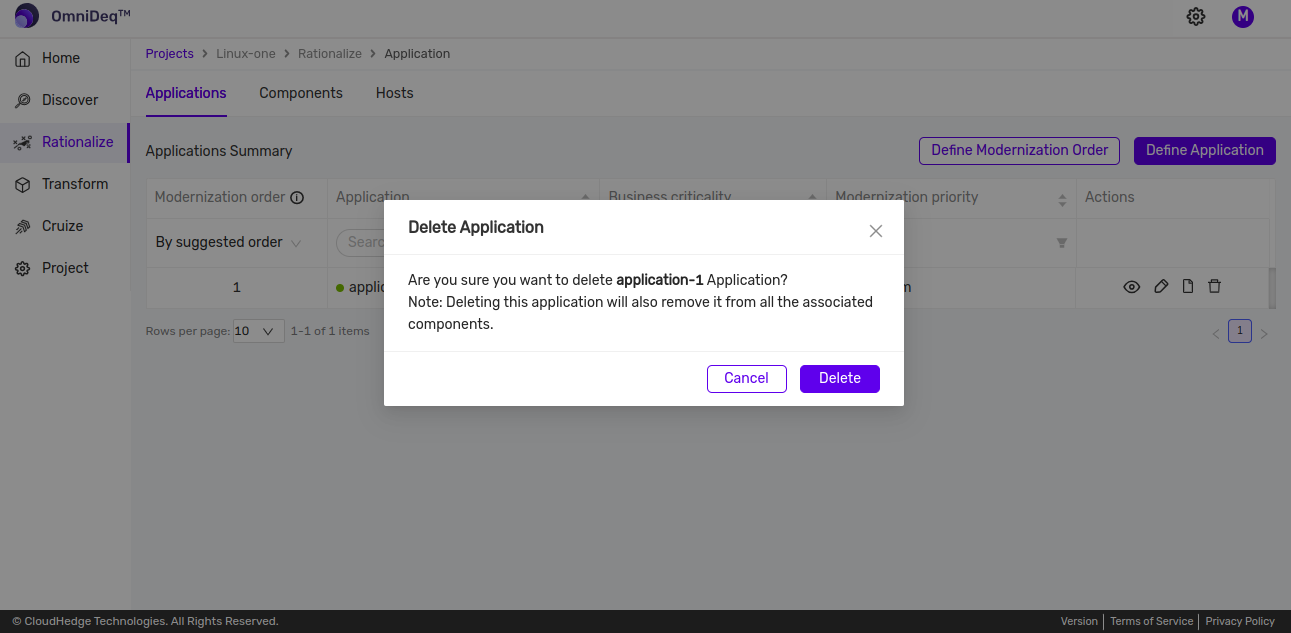The width and height of the screenshot is (1291, 633).
Task: Open the settings gear icon
Action: [1196, 16]
